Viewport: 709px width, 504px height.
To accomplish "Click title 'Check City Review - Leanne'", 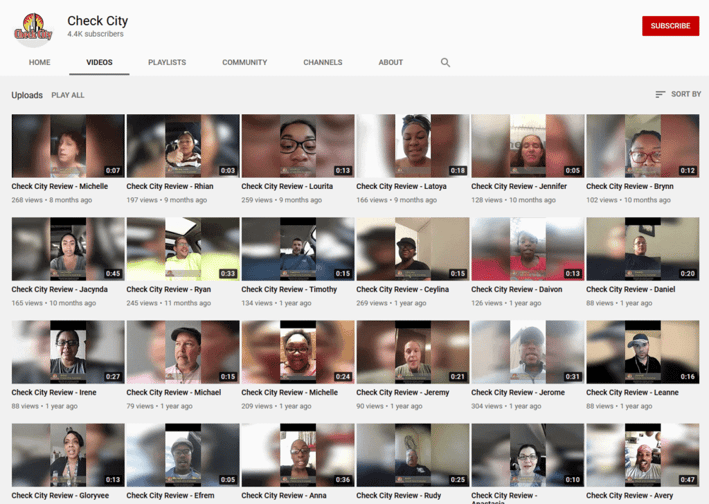I will pyautogui.click(x=632, y=392).
